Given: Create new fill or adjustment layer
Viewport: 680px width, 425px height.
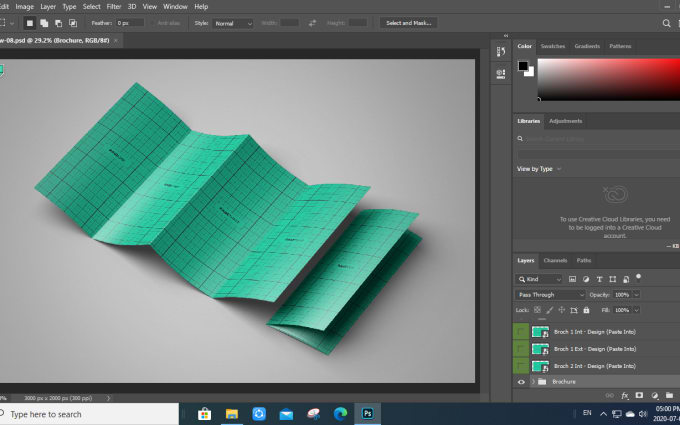Looking at the screenshot, I should (654, 395).
